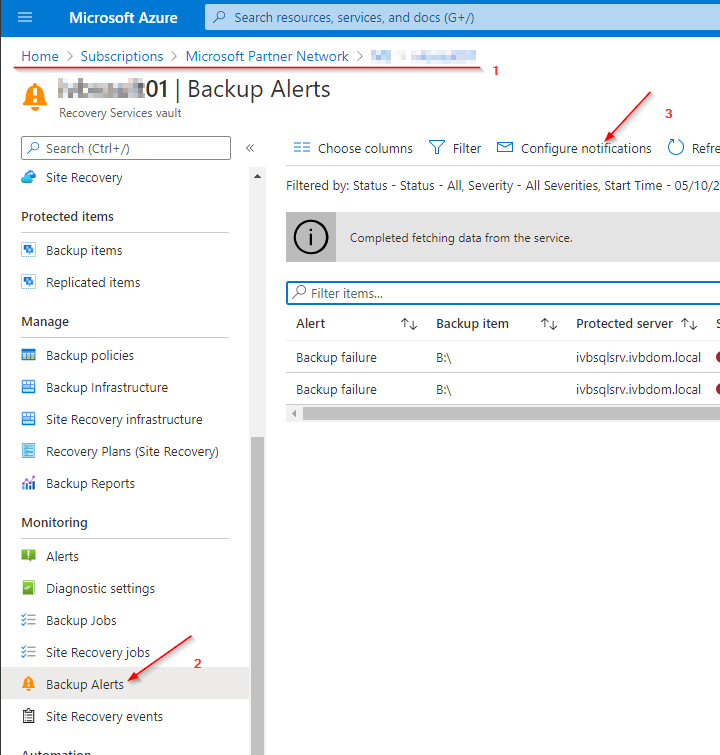Click the Recovery Plans (Site Recovery) icon
Screen dimensions: 720x755
tap(28, 451)
